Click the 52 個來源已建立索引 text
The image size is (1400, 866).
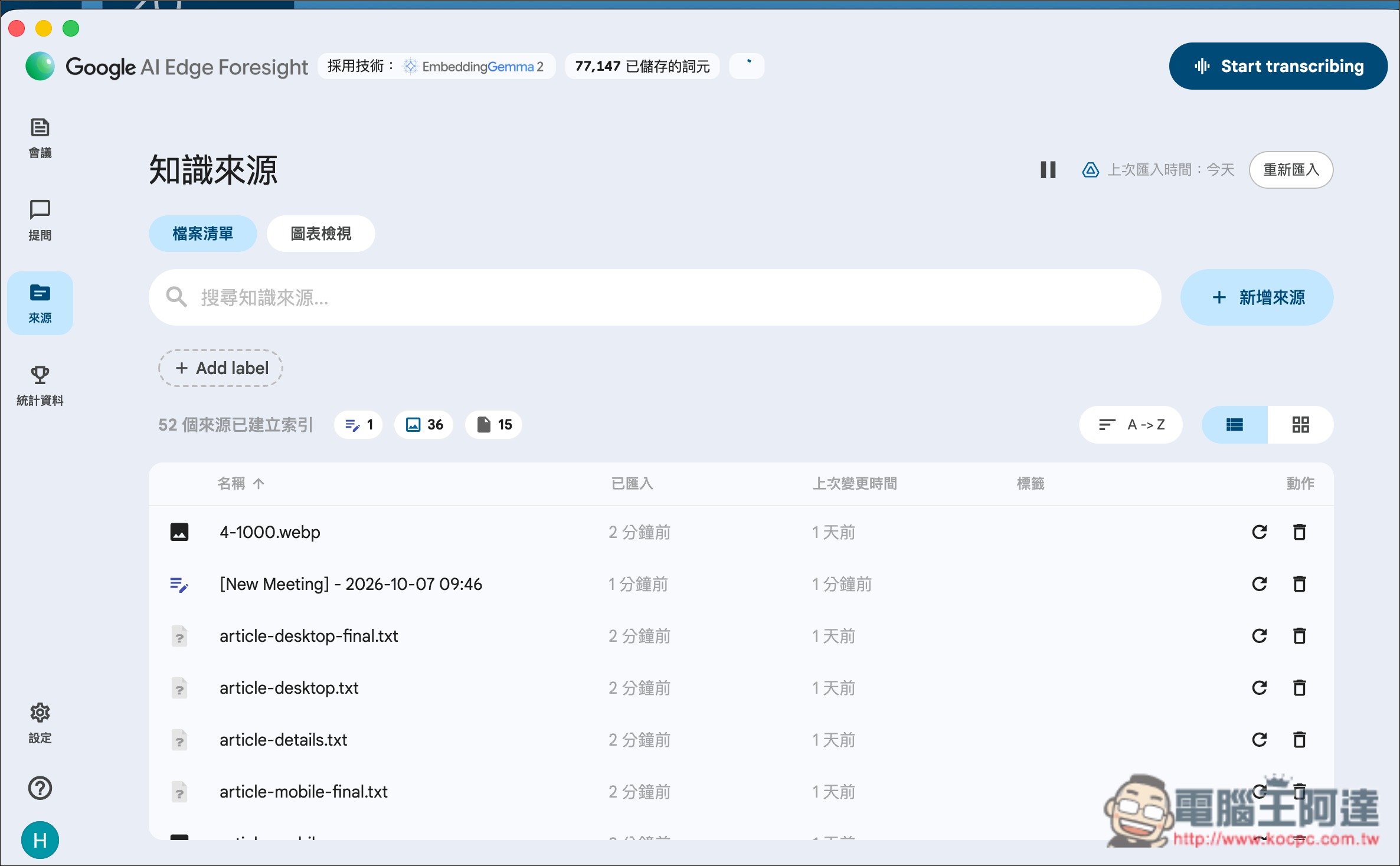pos(235,425)
